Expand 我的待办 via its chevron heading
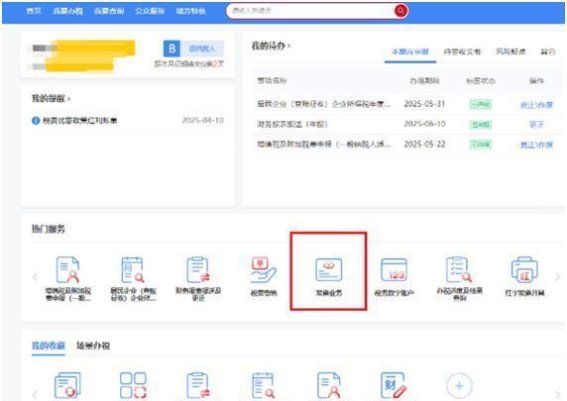The height and width of the screenshot is (401, 567). tap(271, 46)
